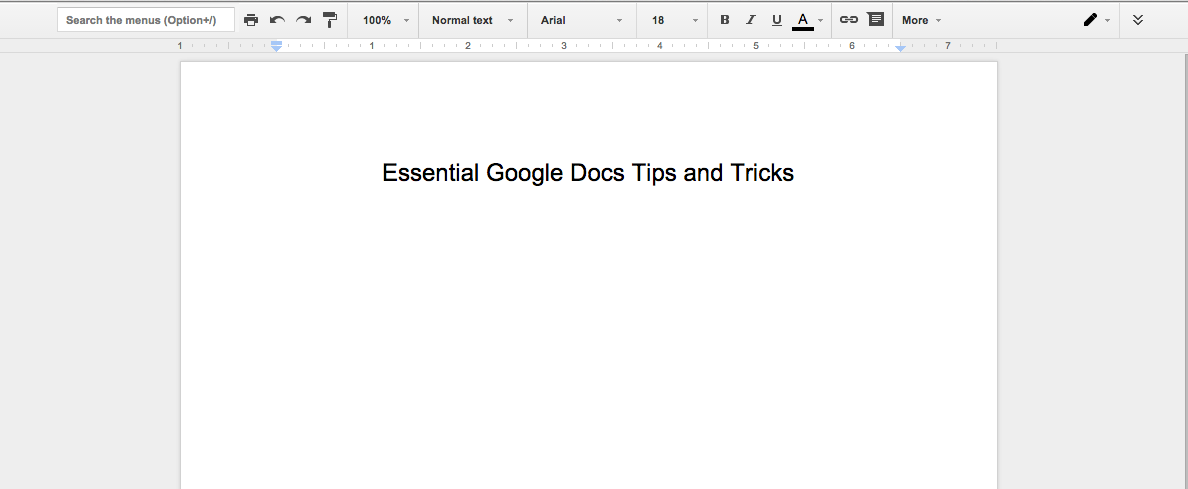Screen dimensions: 1188x489
Task: Toggle italic formatting
Action: coord(750,20)
